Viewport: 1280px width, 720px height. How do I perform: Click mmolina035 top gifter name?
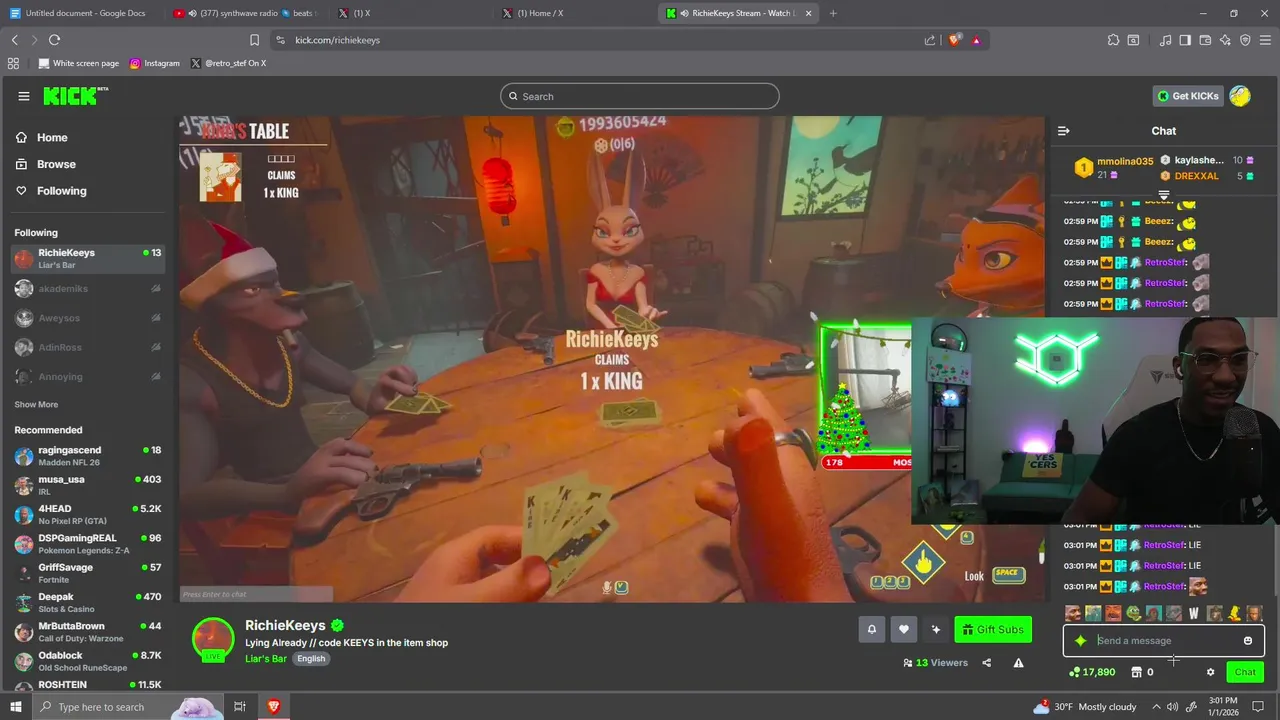point(1125,161)
